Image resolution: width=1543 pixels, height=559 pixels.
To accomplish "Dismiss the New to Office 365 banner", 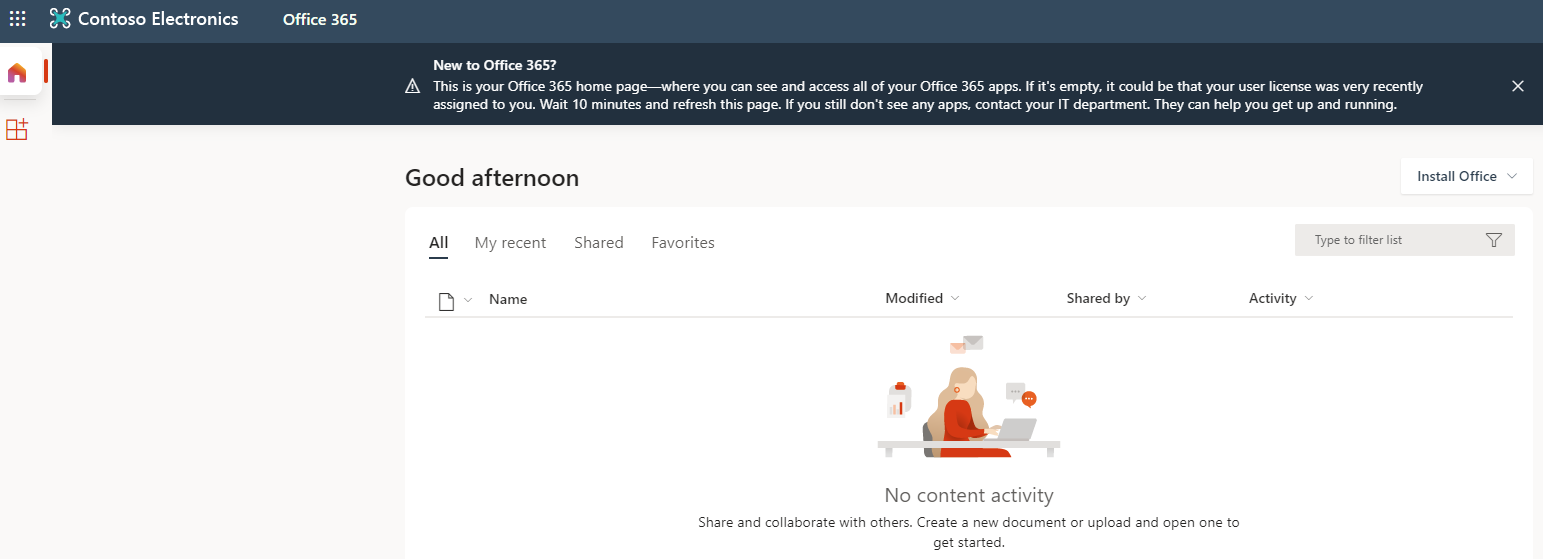I will (x=1518, y=86).
